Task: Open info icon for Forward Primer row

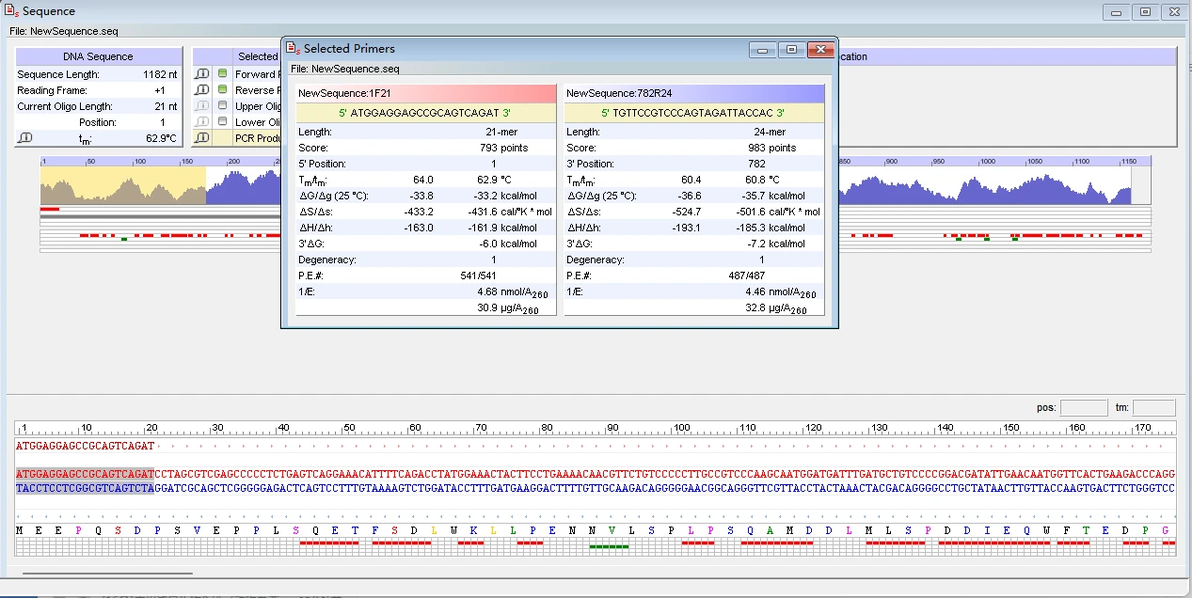Action: tap(202, 74)
